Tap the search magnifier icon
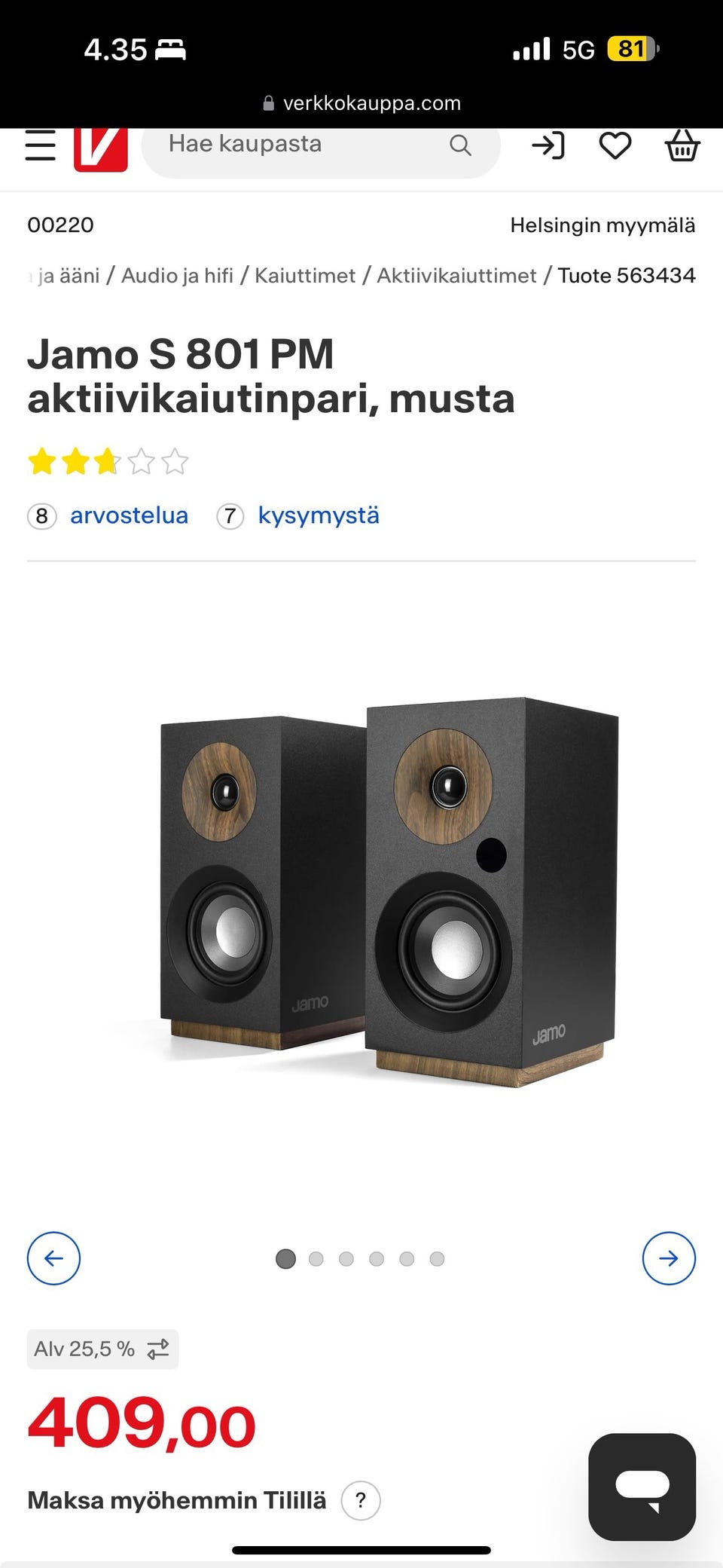The height and width of the screenshot is (1568, 723). (x=460, y=145)
